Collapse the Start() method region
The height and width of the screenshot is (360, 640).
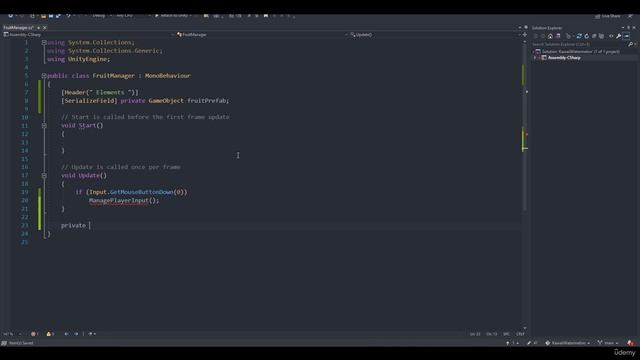coord(44,126)
